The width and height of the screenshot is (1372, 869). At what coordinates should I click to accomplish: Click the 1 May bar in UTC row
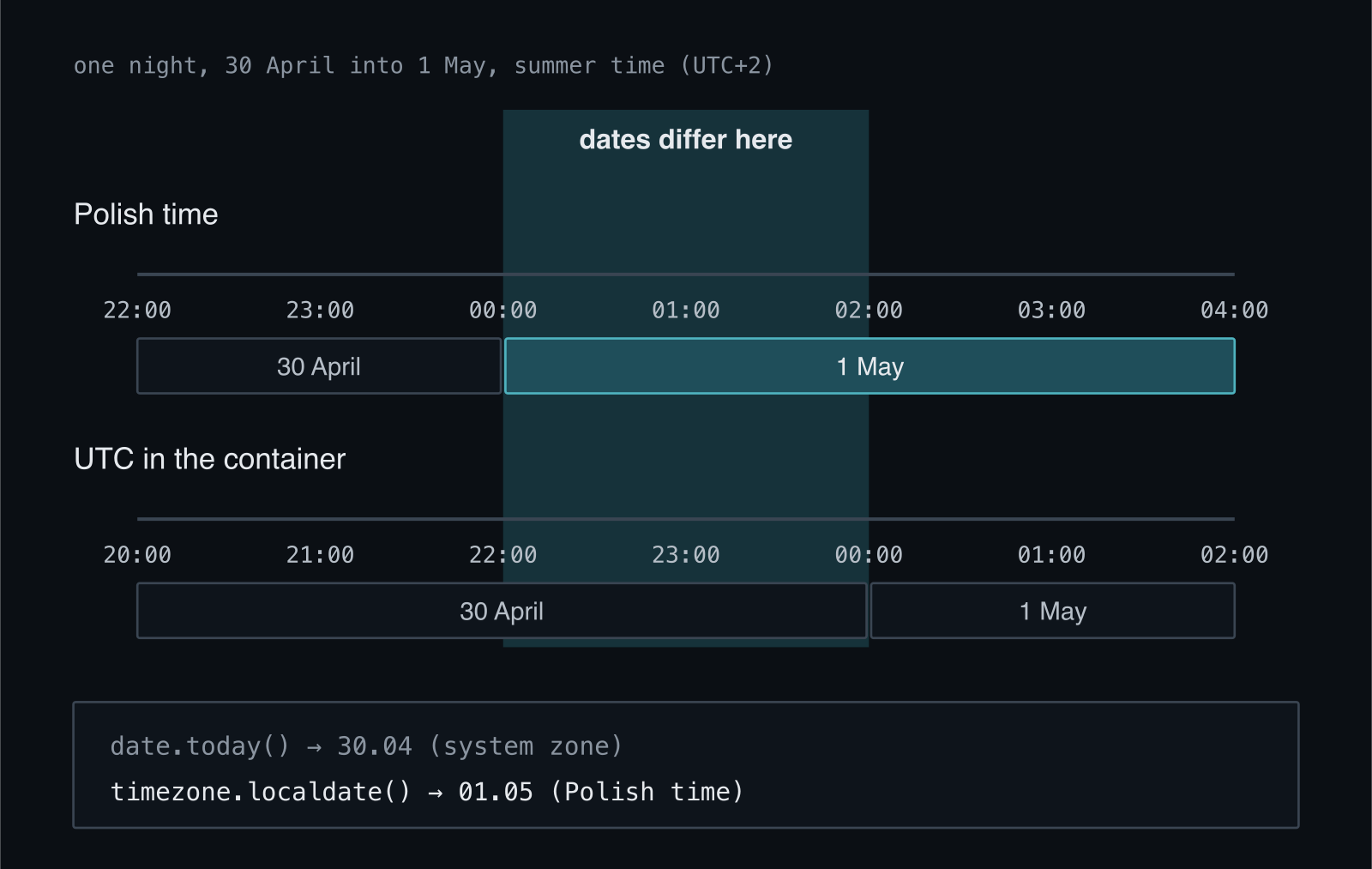pos(1052,611)
